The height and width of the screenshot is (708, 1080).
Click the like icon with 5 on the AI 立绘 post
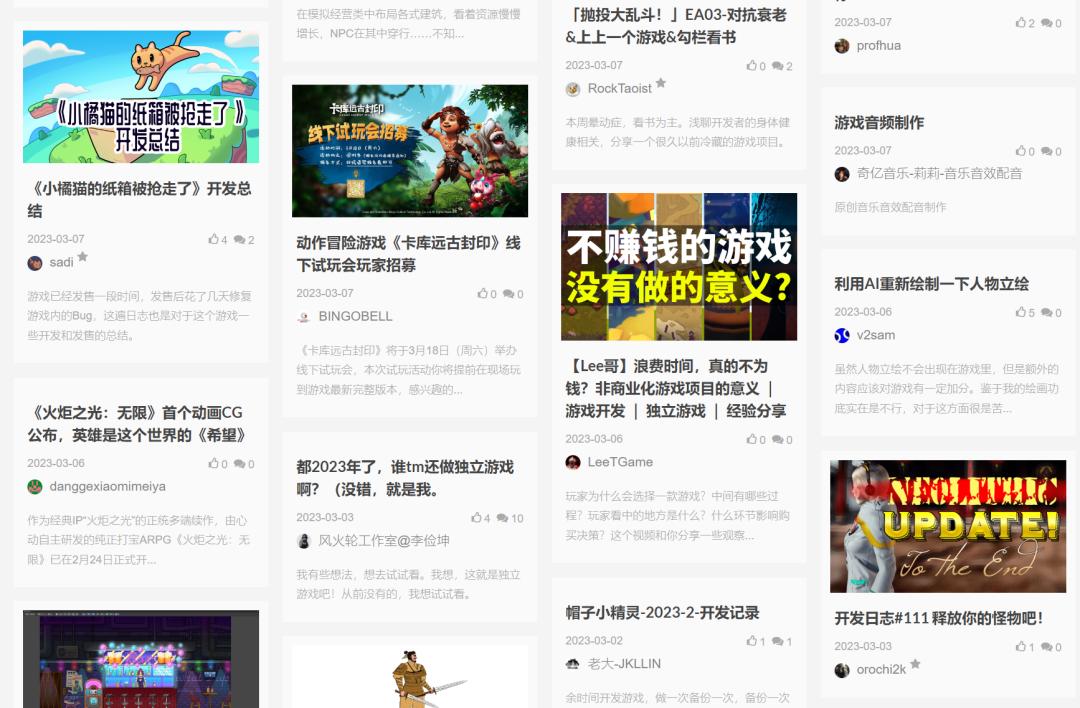pos(1020,312)
